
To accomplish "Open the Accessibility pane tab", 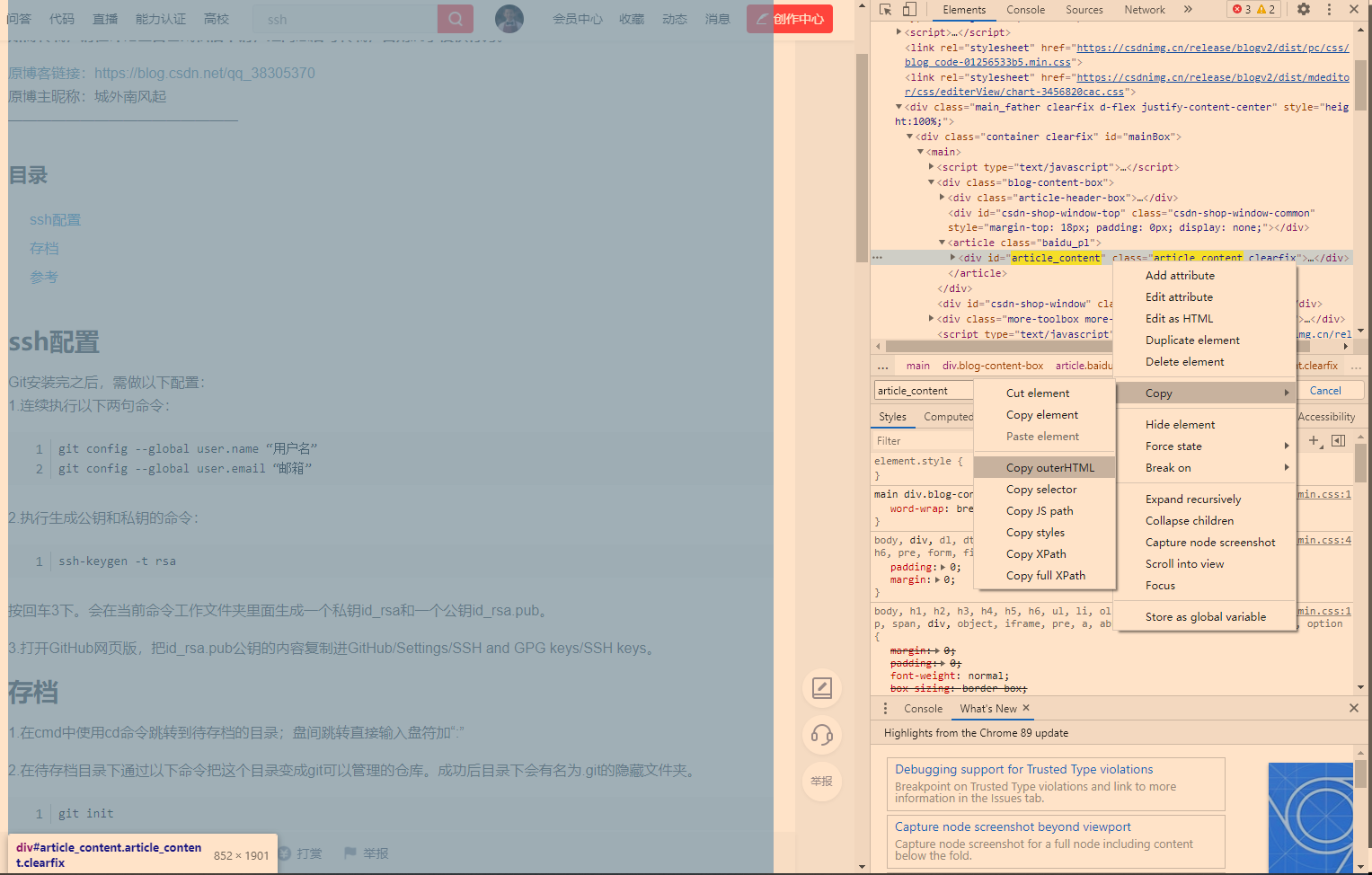I will (1326, 417).
